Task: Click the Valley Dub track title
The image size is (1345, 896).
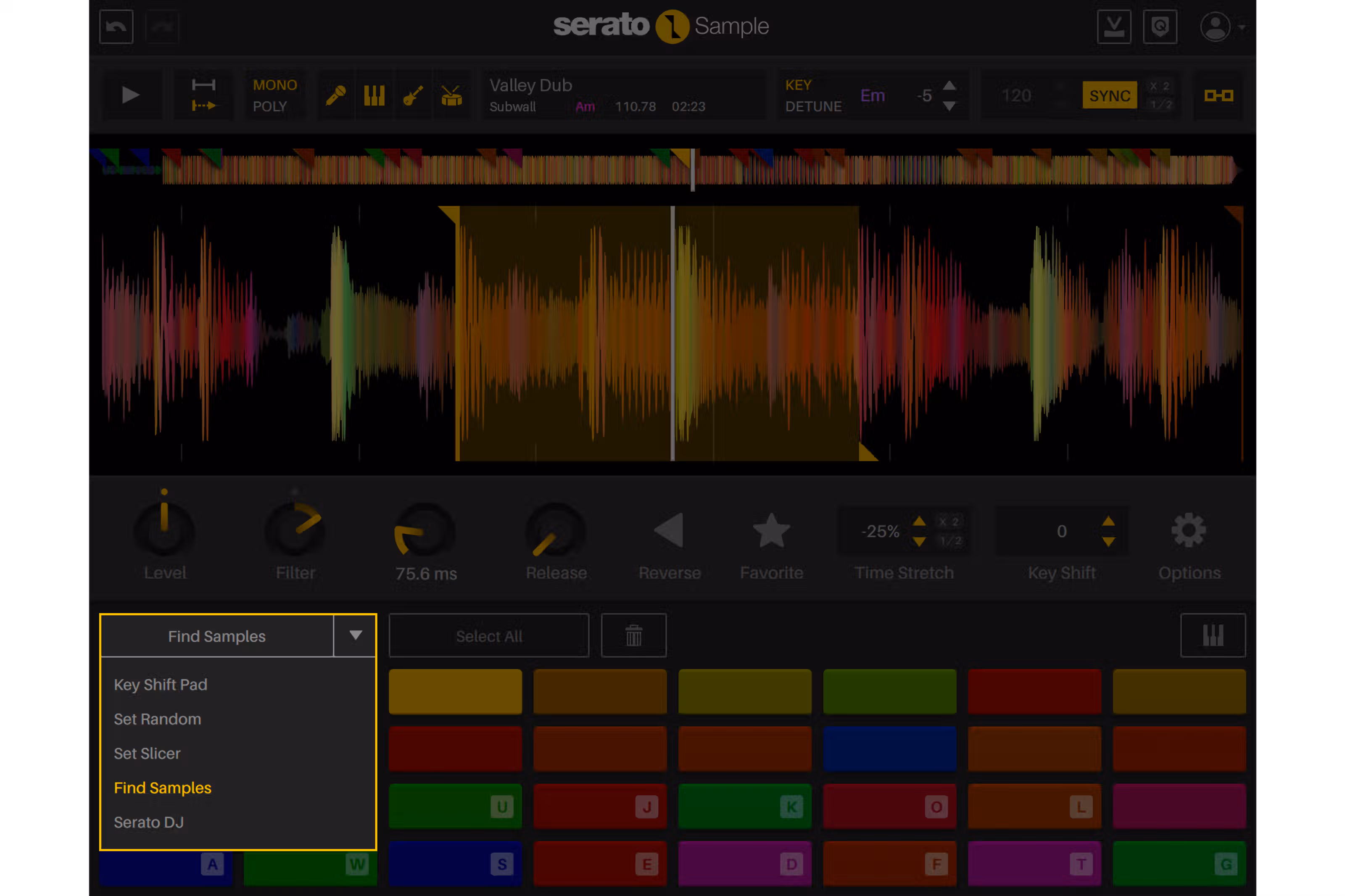Action: tap(531, 85)
